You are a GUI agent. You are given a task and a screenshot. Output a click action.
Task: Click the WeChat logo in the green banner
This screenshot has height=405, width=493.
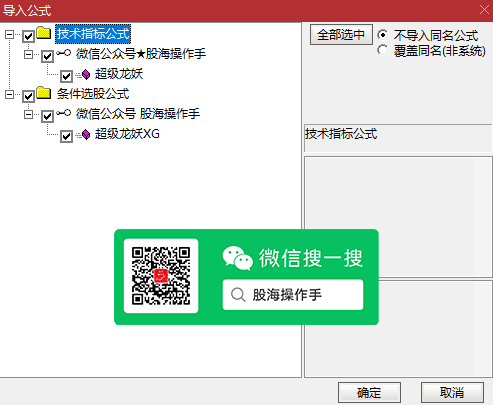(x=238, y=258)
